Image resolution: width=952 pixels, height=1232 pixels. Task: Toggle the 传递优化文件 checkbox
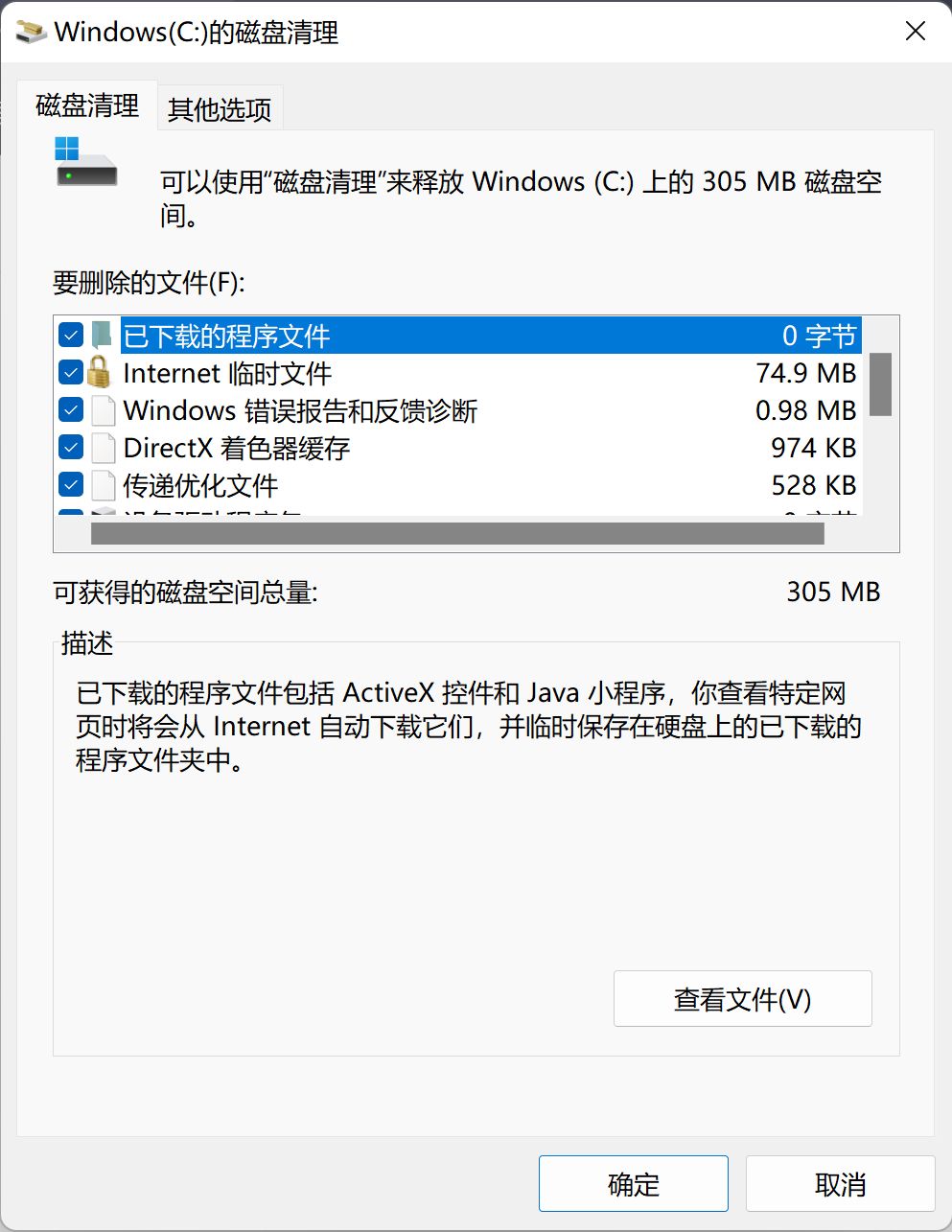tap(71, 485)
